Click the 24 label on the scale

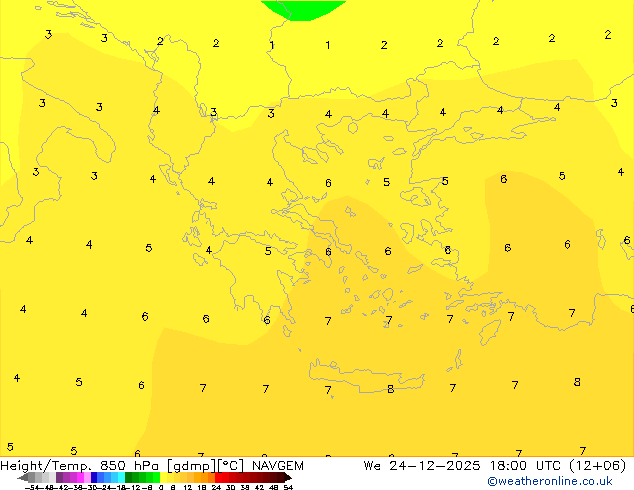coord(216,487)
